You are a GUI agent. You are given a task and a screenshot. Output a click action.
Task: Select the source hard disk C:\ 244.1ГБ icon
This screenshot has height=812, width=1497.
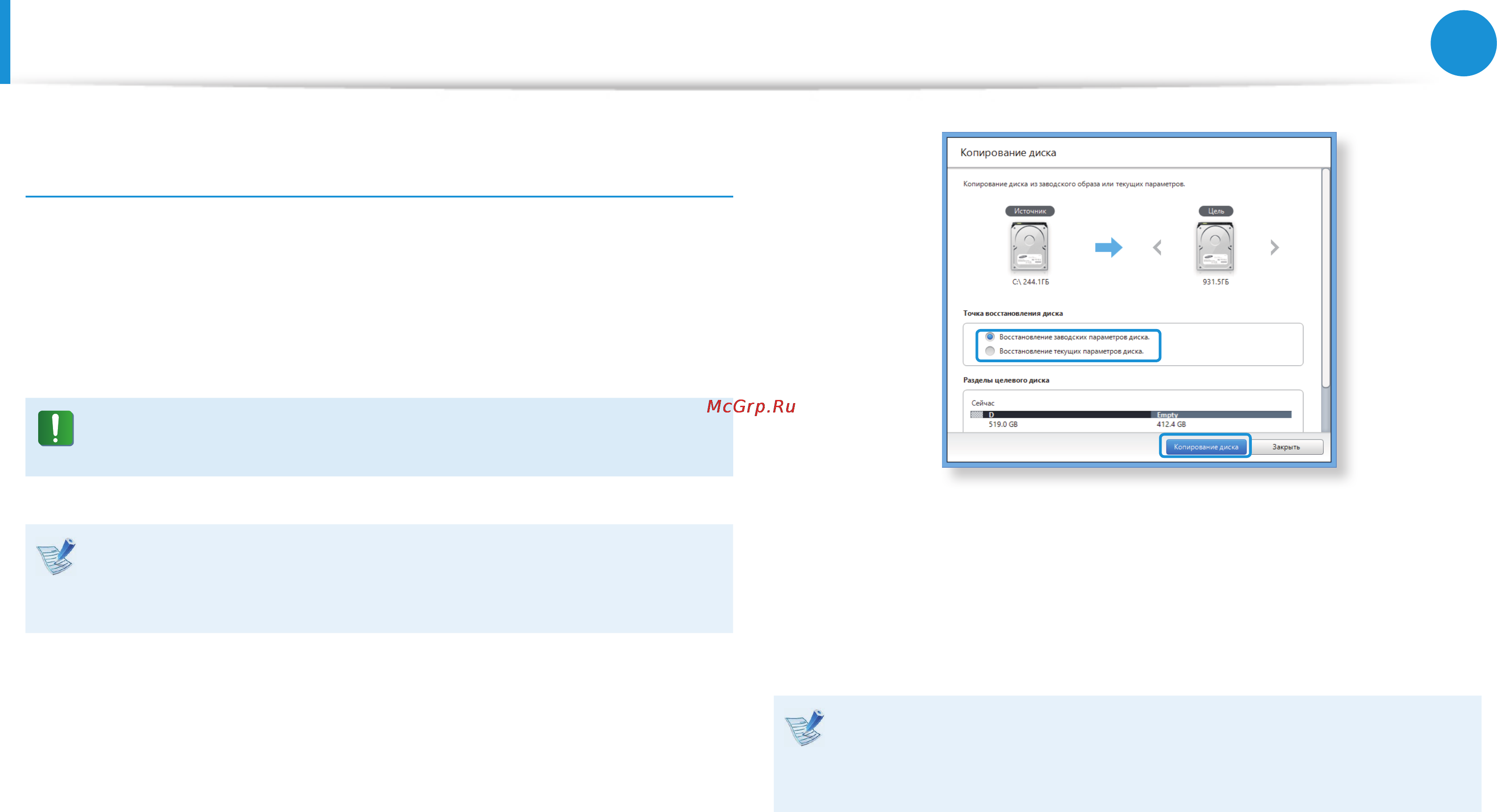[1029, 247]
